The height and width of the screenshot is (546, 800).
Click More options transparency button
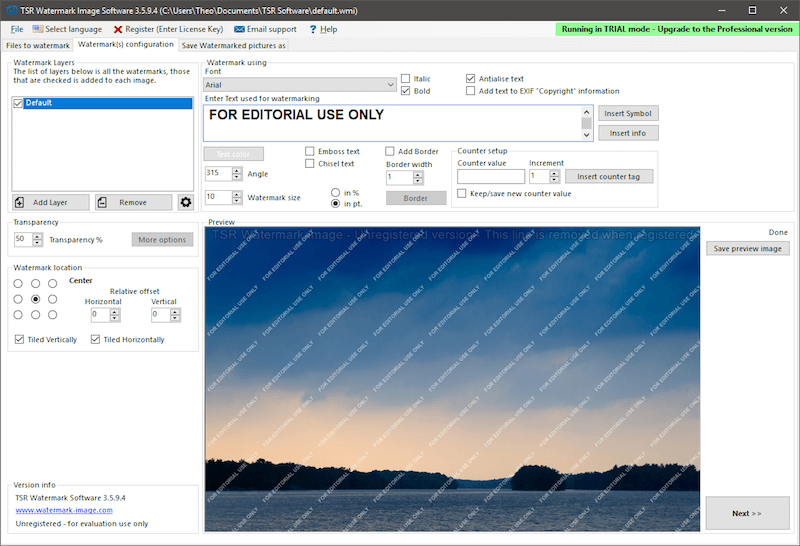[162, 239]
